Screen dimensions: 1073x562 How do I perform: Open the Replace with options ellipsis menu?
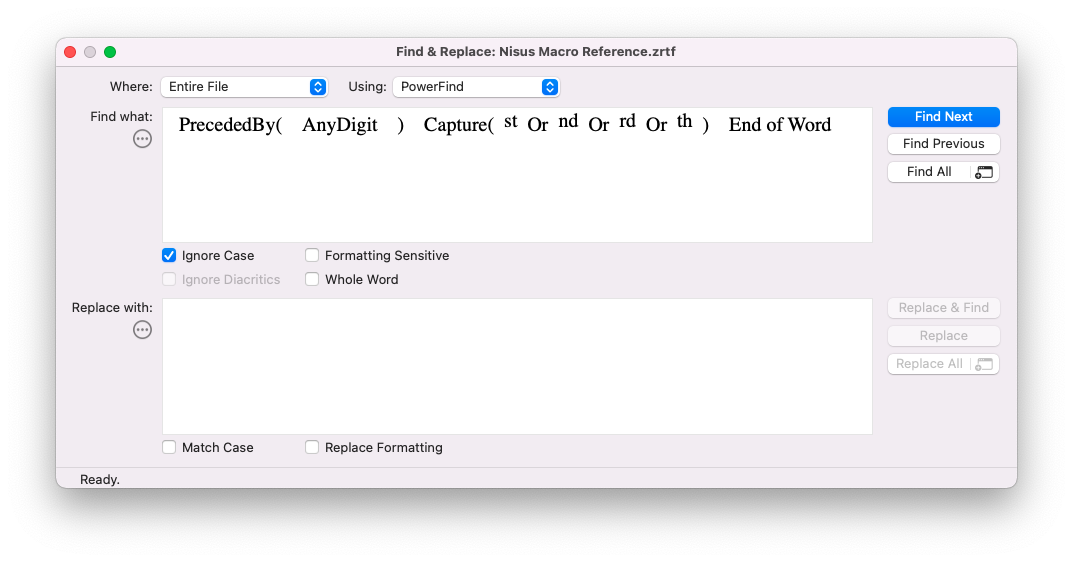click(x=143, y=330)
